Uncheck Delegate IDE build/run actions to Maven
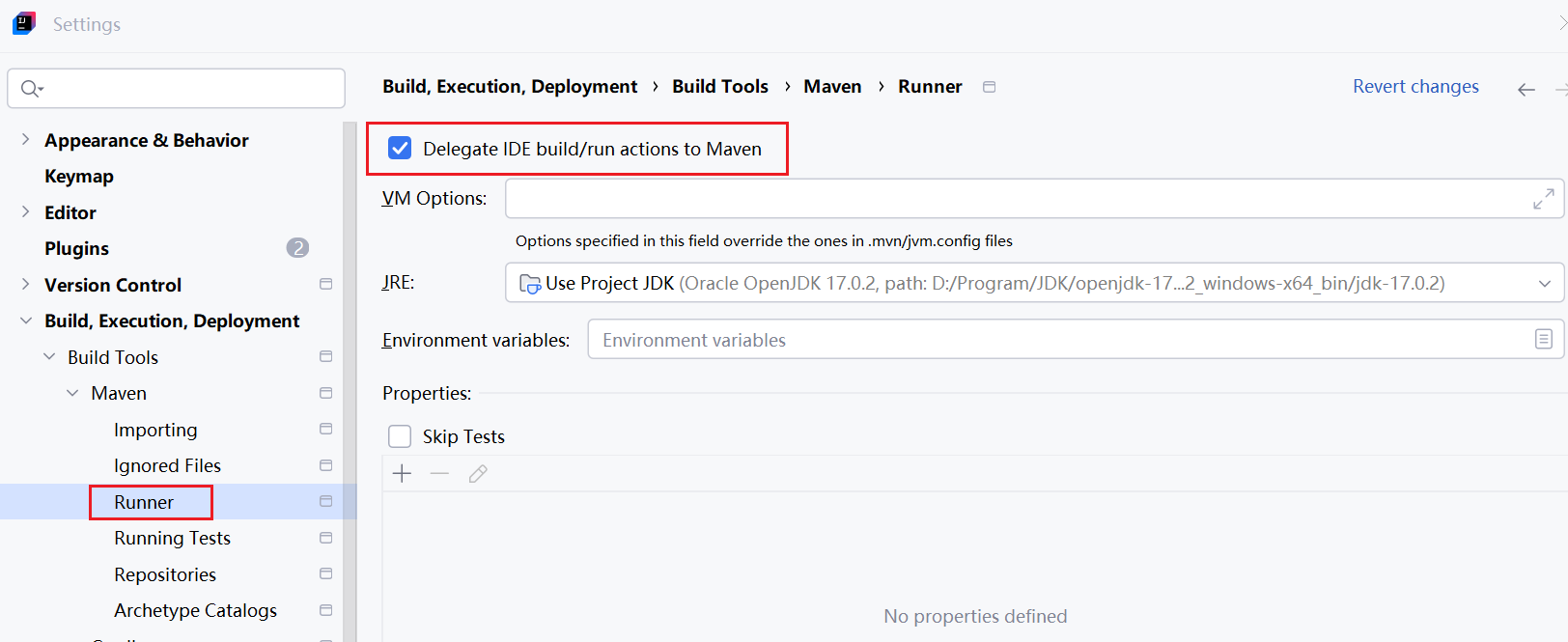The image size is (1568, 642). (x=400, y=149)
